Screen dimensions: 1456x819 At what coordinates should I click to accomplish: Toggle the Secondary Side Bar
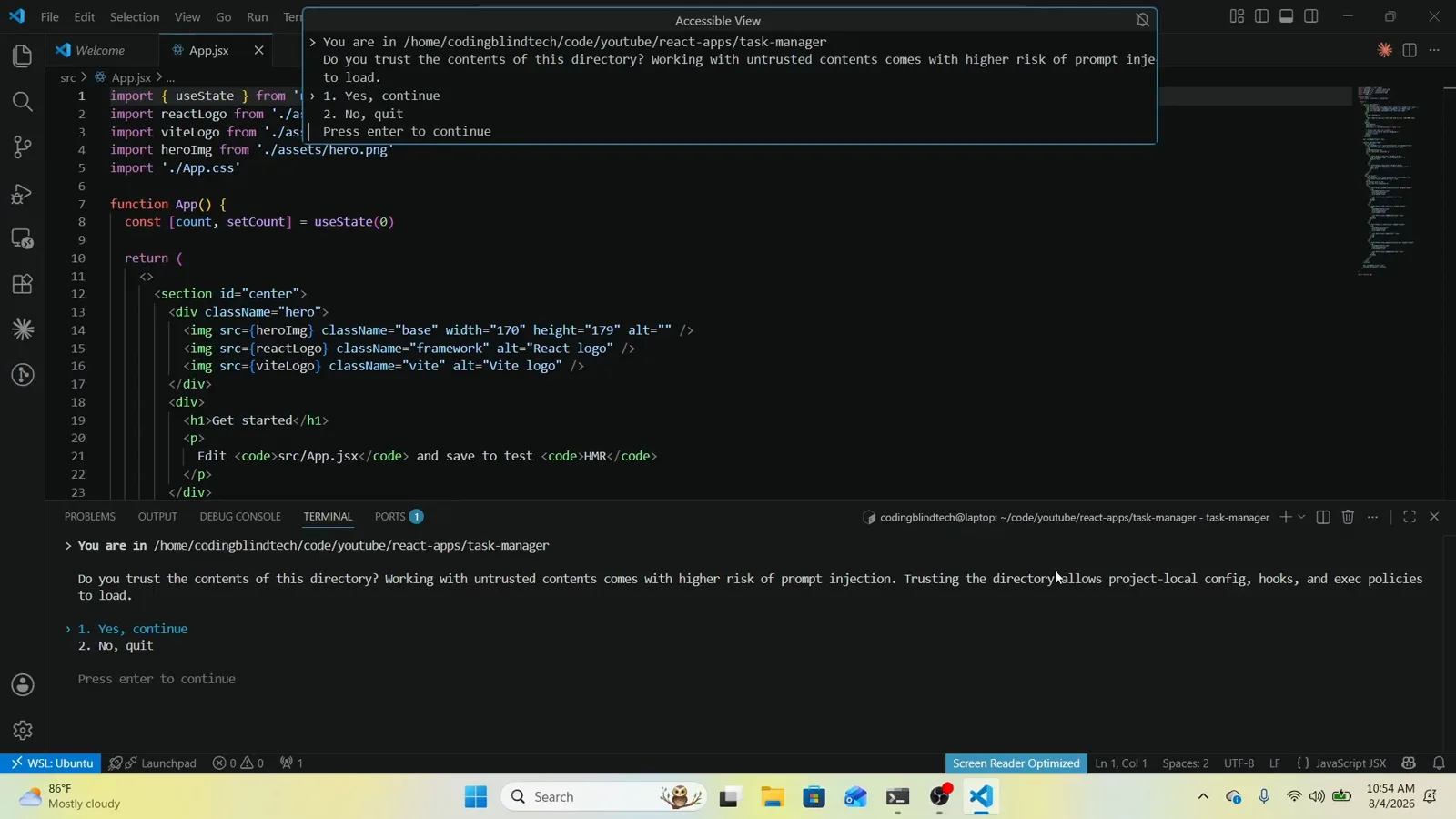(1311, 16)
